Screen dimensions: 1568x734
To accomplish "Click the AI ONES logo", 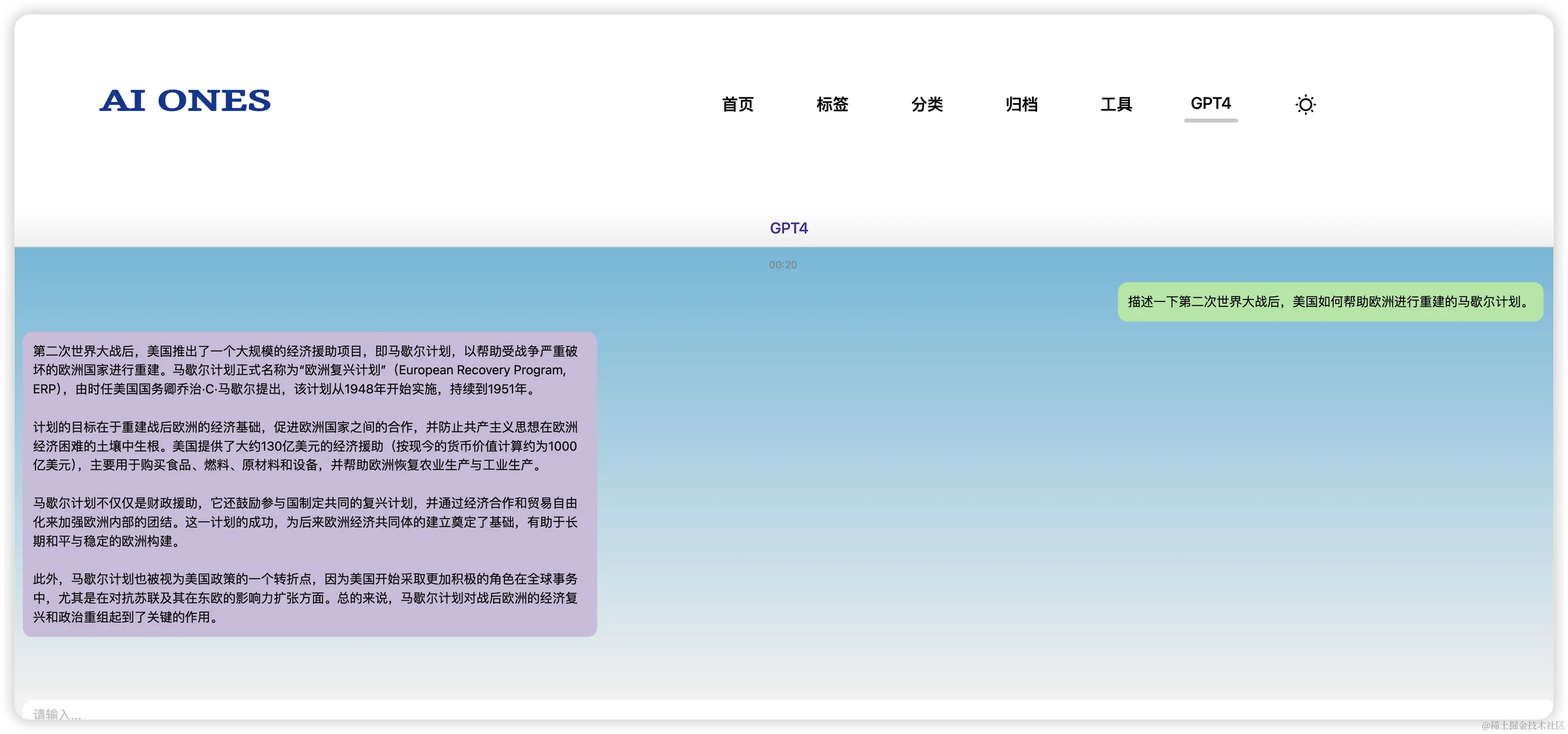I will (185, 101).
